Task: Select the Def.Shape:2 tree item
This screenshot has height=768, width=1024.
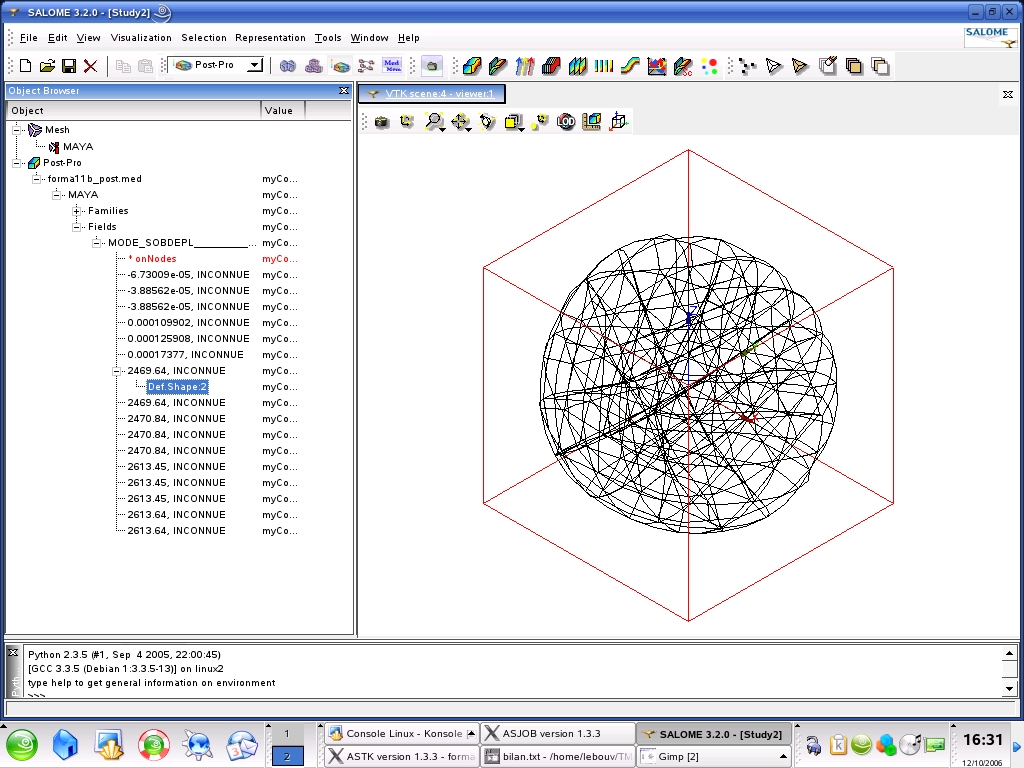Action: click(177, 387)
